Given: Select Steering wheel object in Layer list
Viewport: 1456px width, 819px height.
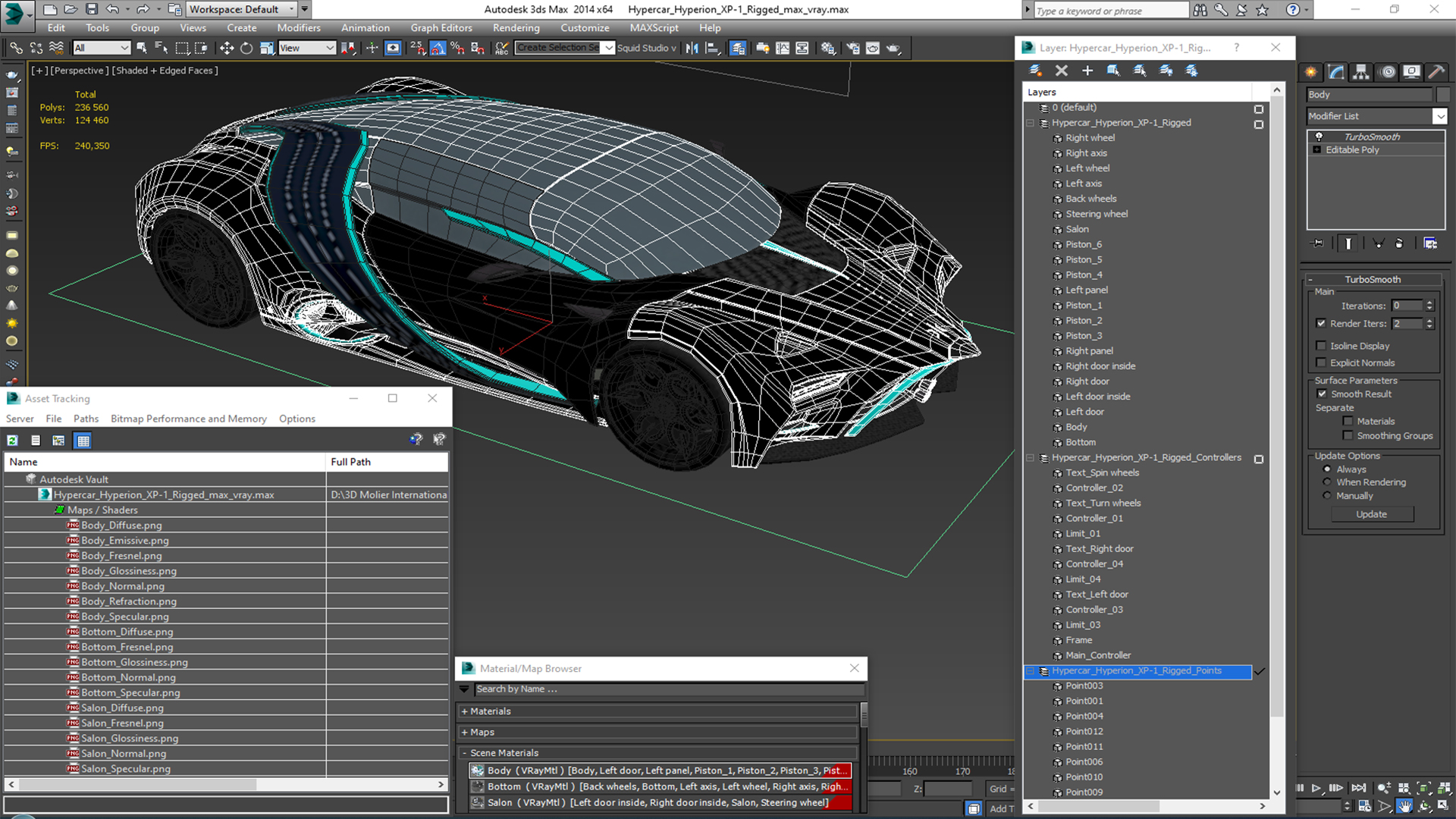Looking at the screenshot, I should point(1096,214).
